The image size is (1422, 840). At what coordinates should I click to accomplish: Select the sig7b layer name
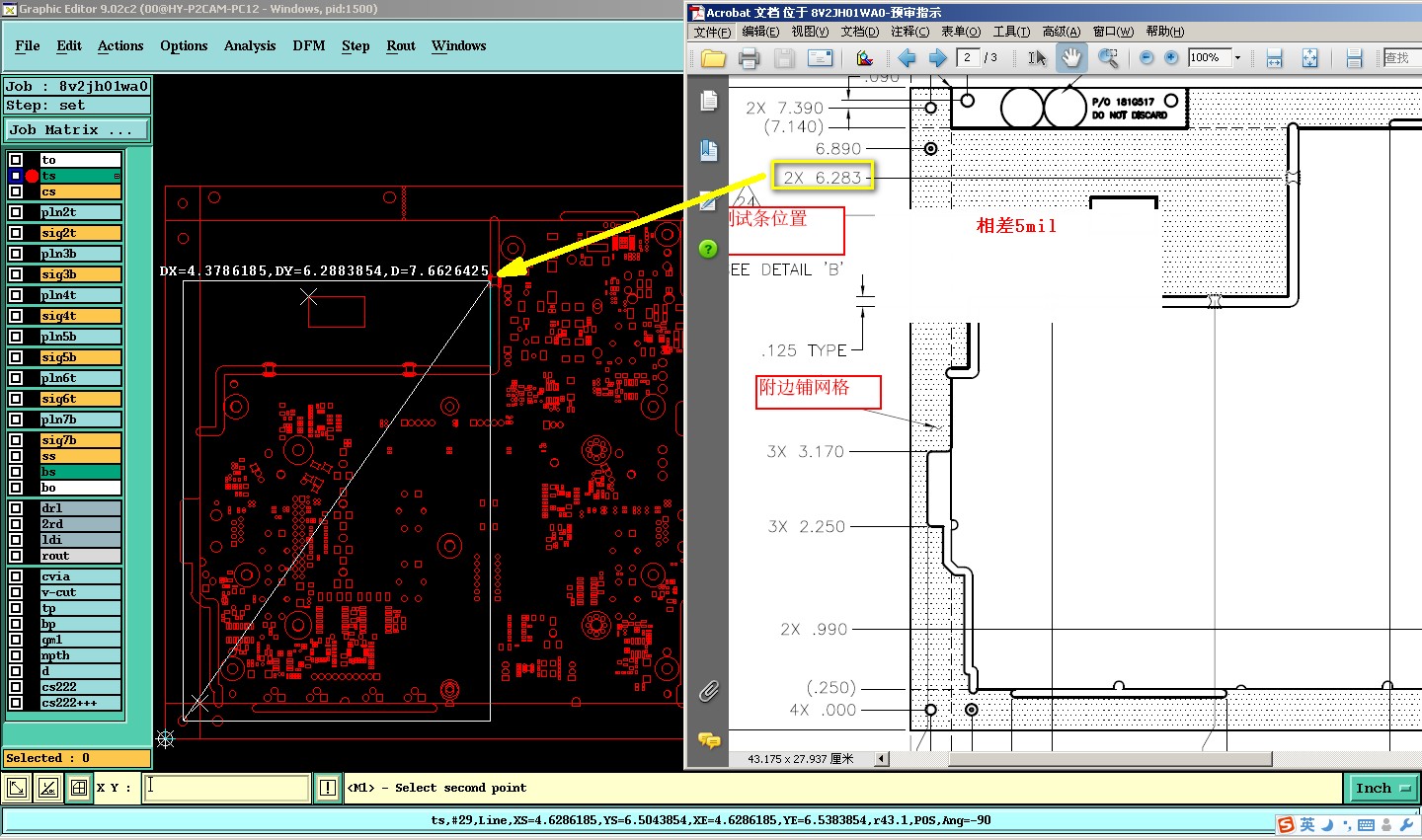coord(80,440)
